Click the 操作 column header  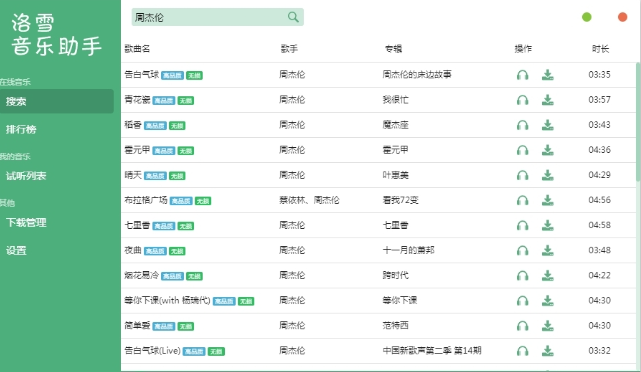(523, 49)
